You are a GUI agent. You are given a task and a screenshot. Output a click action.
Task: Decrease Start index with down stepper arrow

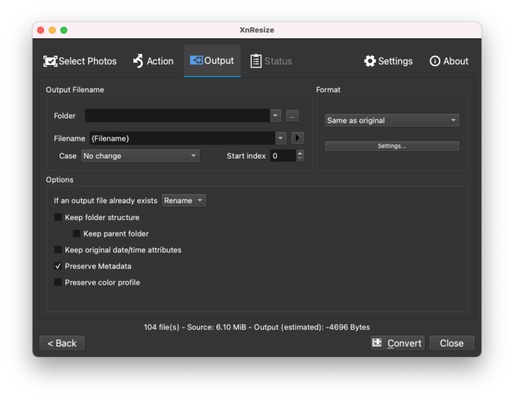click(300, 159)
